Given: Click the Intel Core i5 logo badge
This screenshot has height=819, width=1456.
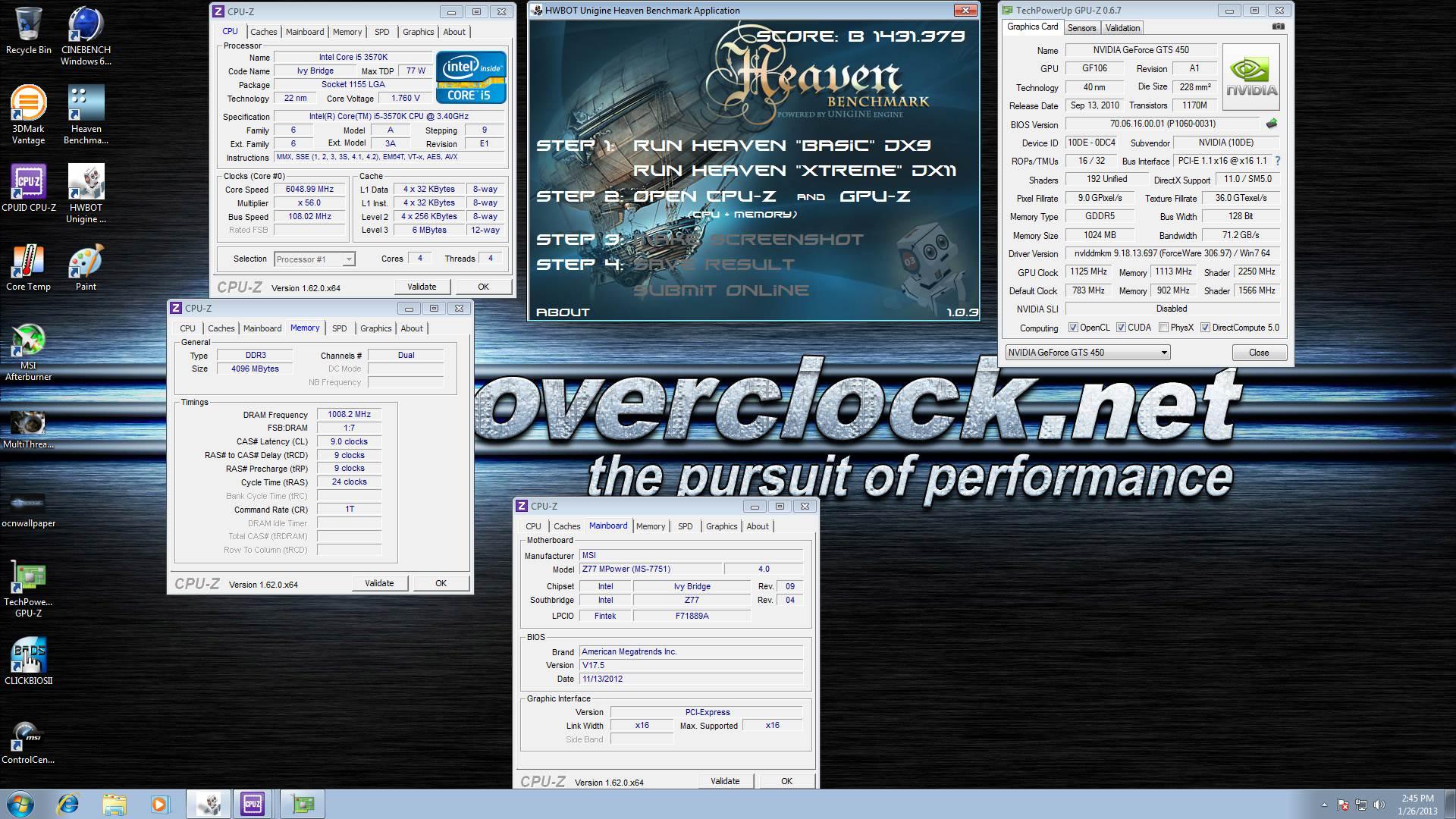Looking at the screenshot, I should (471, 77).
